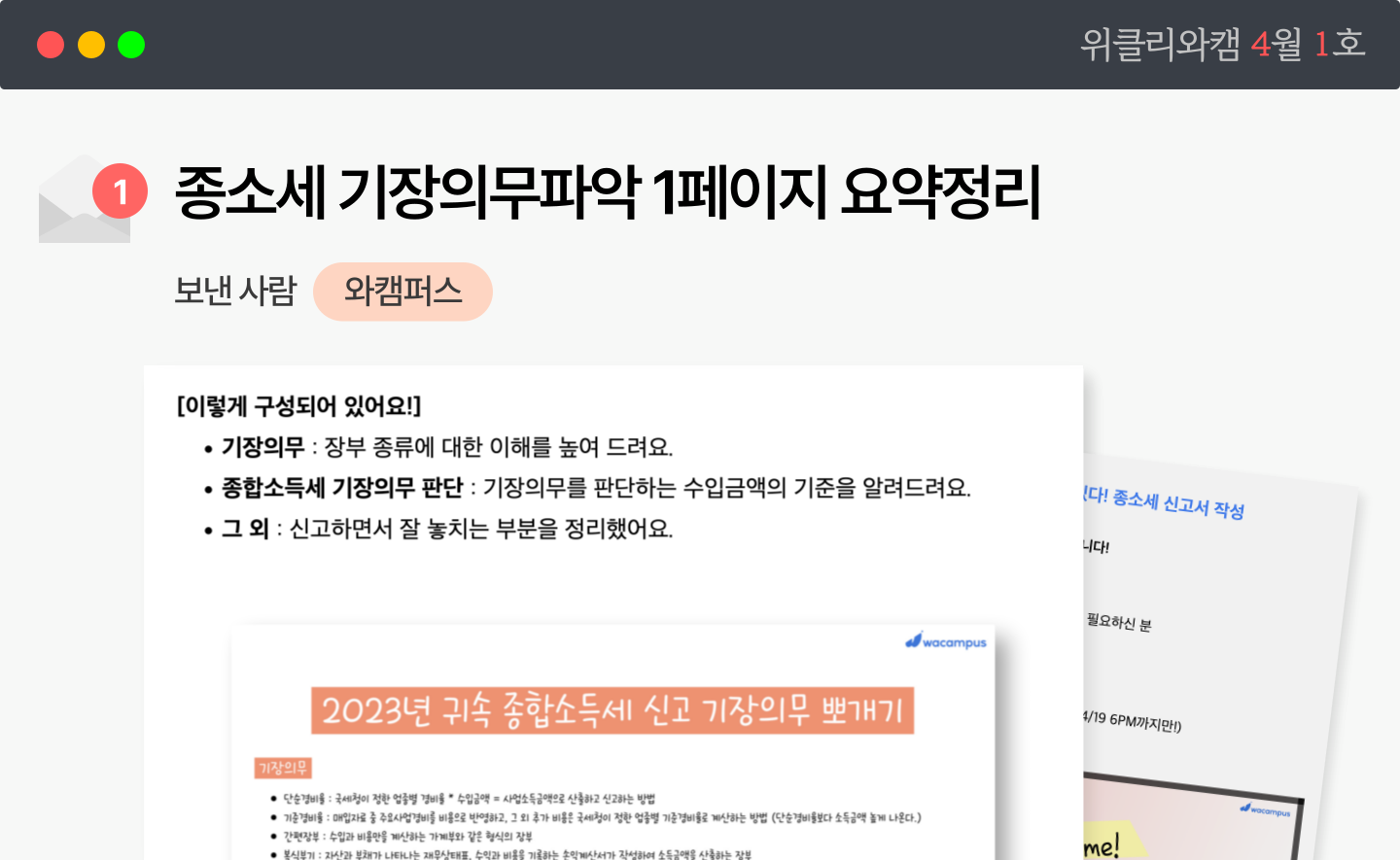This screenshot has width=1400, height=860.
Task: Close the window with the red button
Action: pos(51,45)
